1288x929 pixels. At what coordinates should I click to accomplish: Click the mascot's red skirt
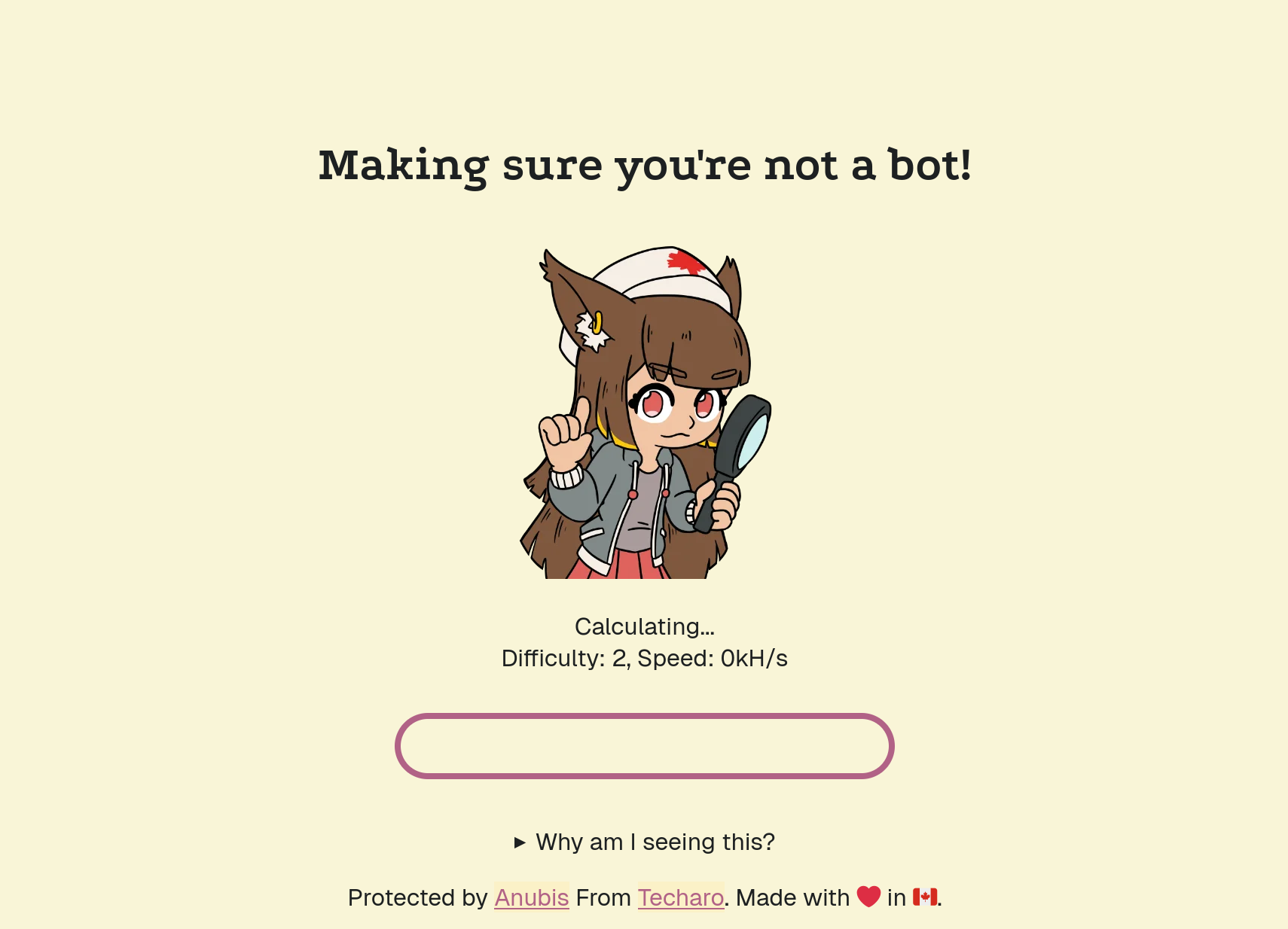pyautogui.click(x=618, y=565)
